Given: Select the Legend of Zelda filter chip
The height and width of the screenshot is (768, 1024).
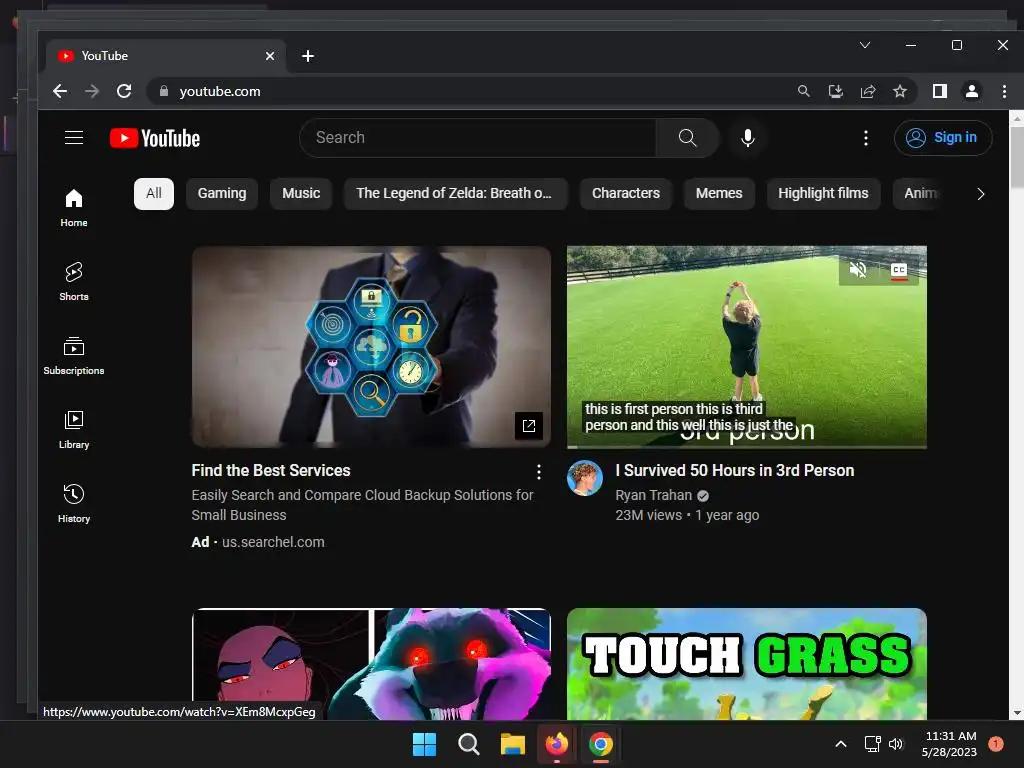Looking at the screenshot, I should point(455,194).
